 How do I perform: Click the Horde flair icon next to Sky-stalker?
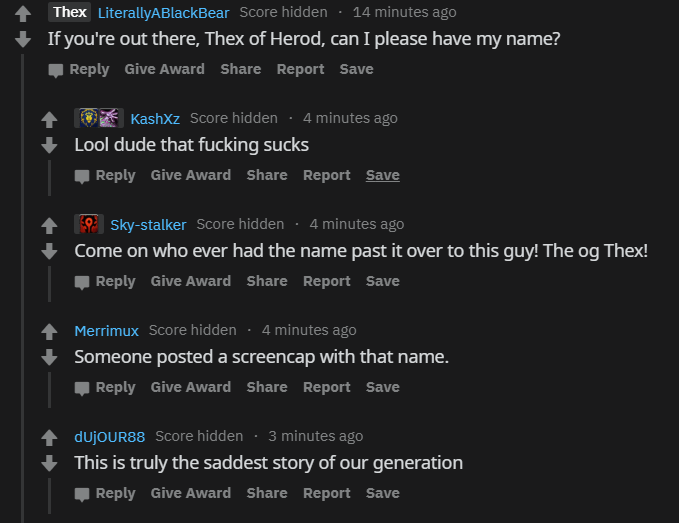[89, 224]
